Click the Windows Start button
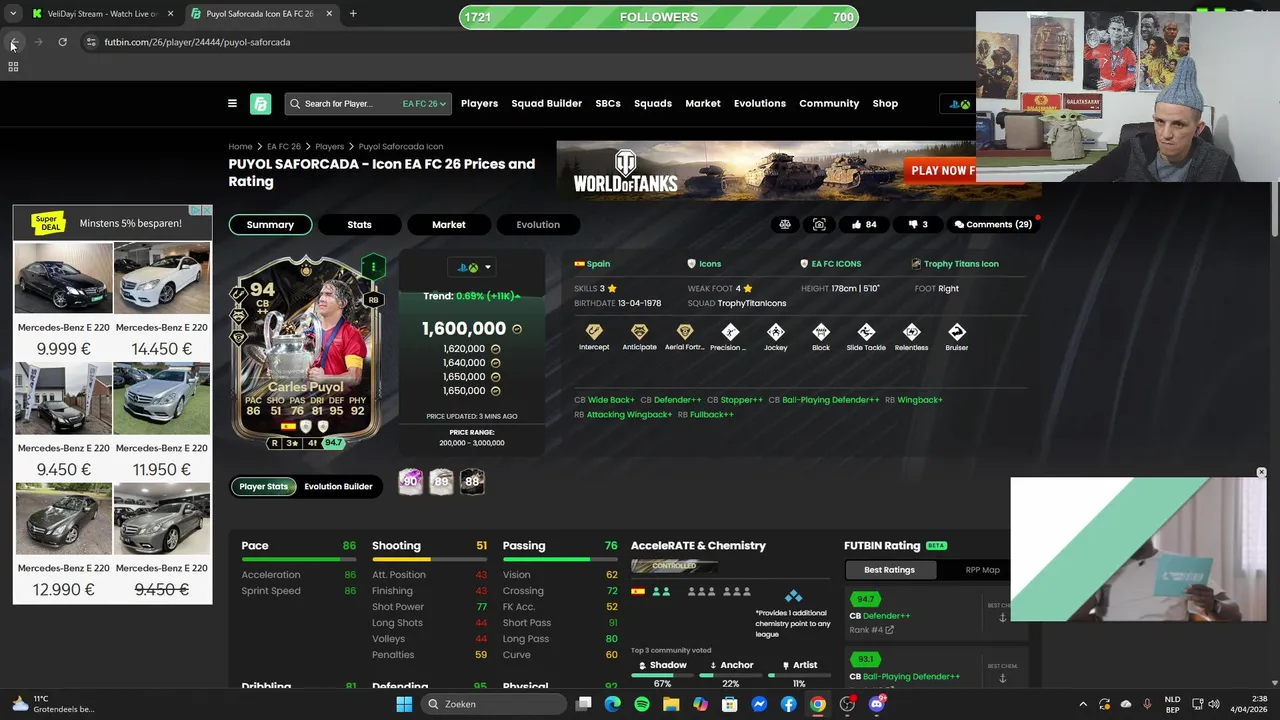 pyautogui.click(x=404, y=704)
